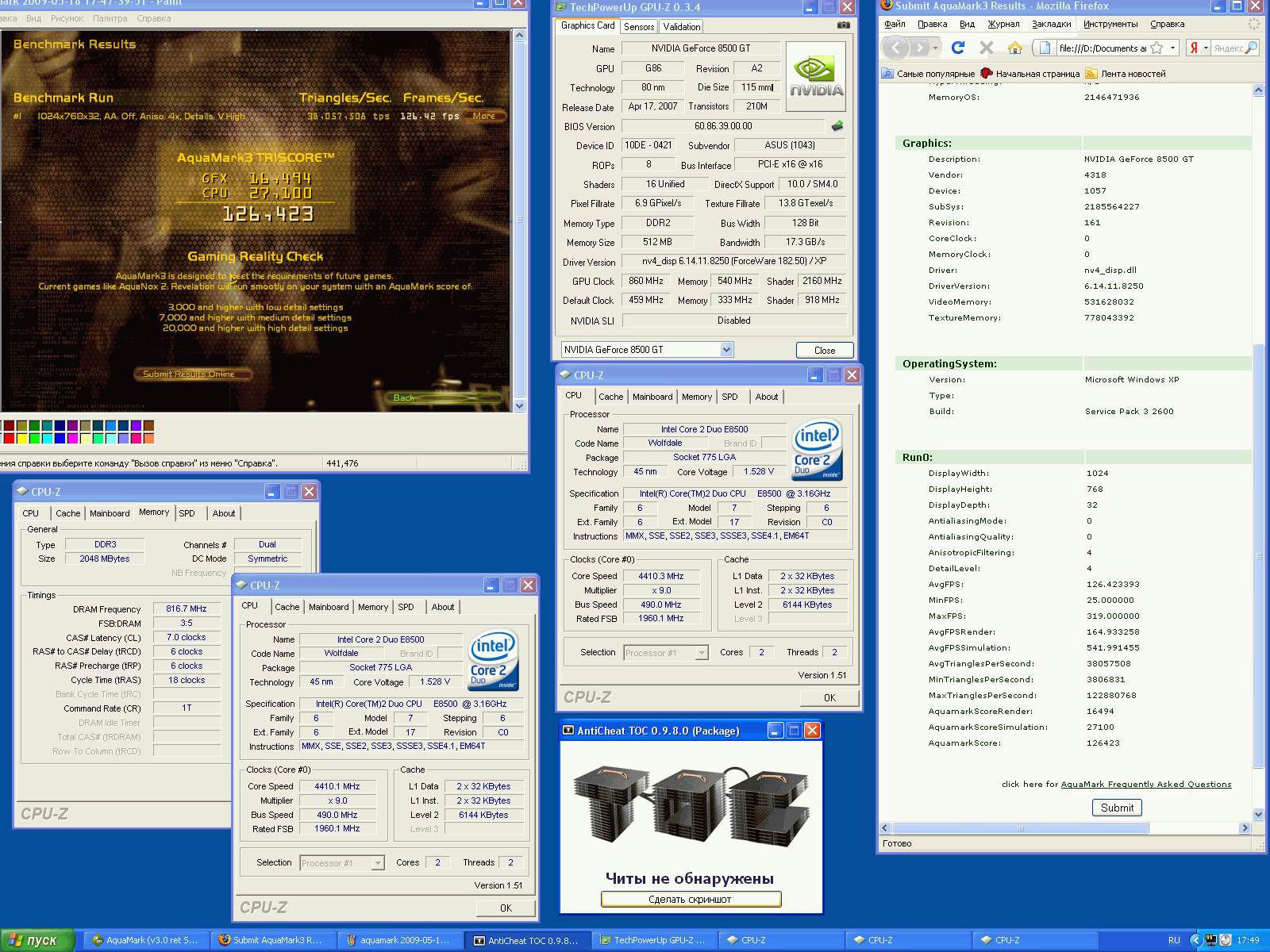Click the NVIDIA logo in GPU-Z

tap(816, 75)
